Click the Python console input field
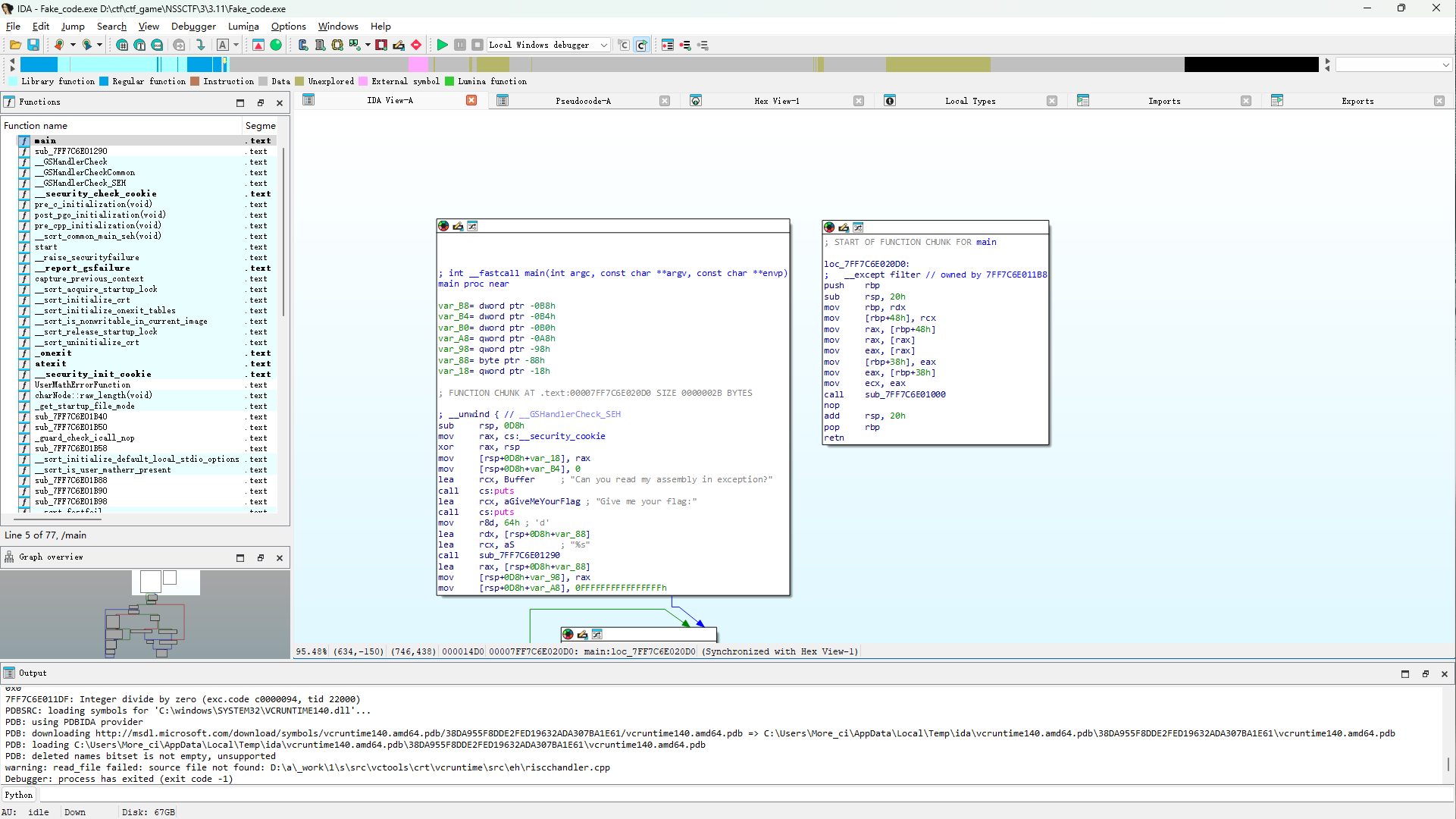1456x819 pixels. 743,795
